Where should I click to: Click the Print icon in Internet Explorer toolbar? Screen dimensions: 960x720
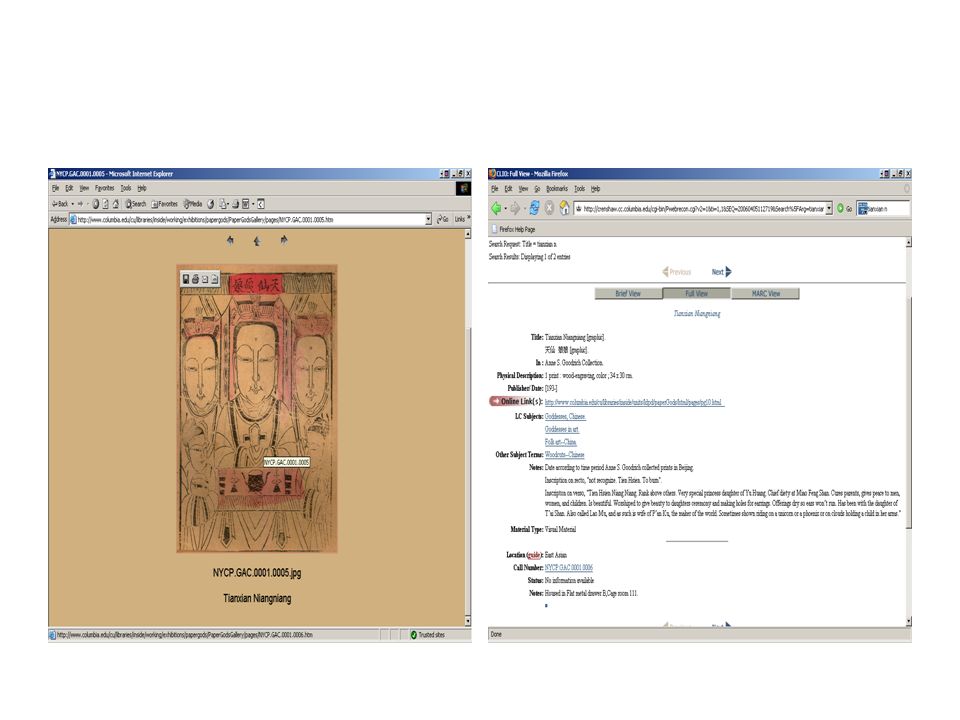point(236,204)
